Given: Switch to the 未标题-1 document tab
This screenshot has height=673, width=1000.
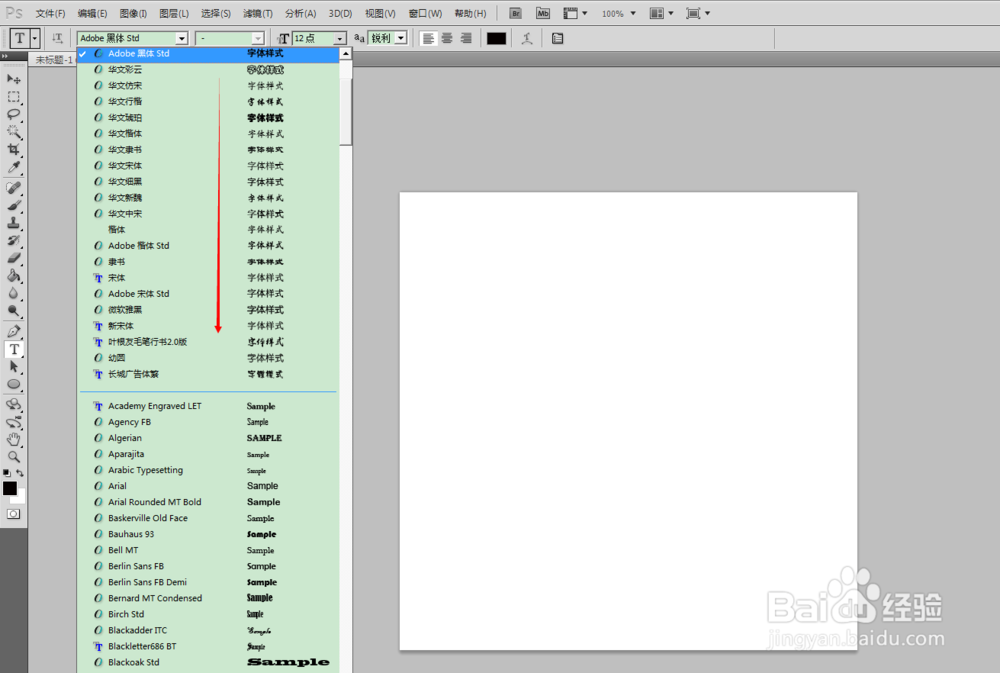Looking at the screenshot, I should (54, 60).
